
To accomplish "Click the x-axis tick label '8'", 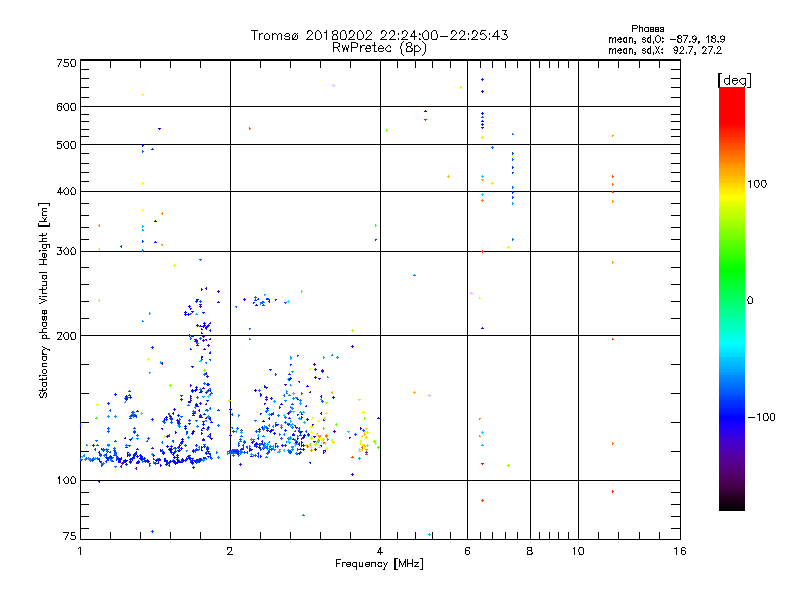I will (530, 551).
